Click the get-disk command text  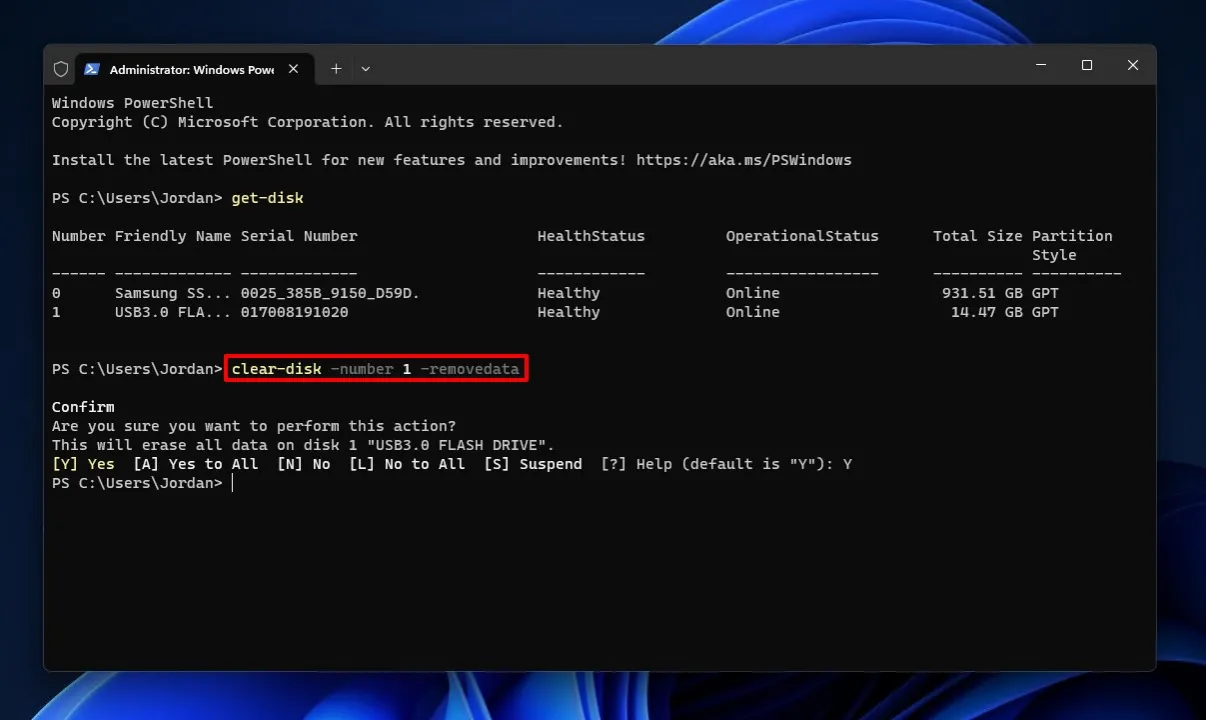tap(267, 198)
